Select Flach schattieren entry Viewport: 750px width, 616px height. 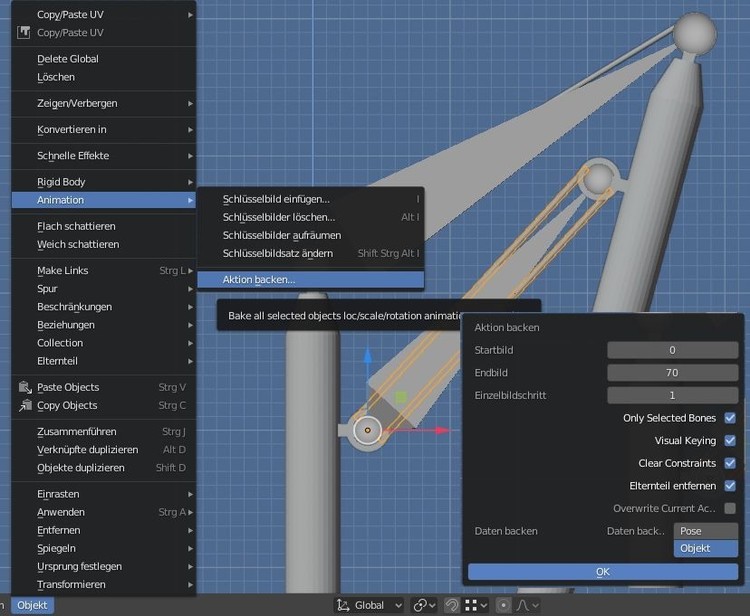click(104, 226)
